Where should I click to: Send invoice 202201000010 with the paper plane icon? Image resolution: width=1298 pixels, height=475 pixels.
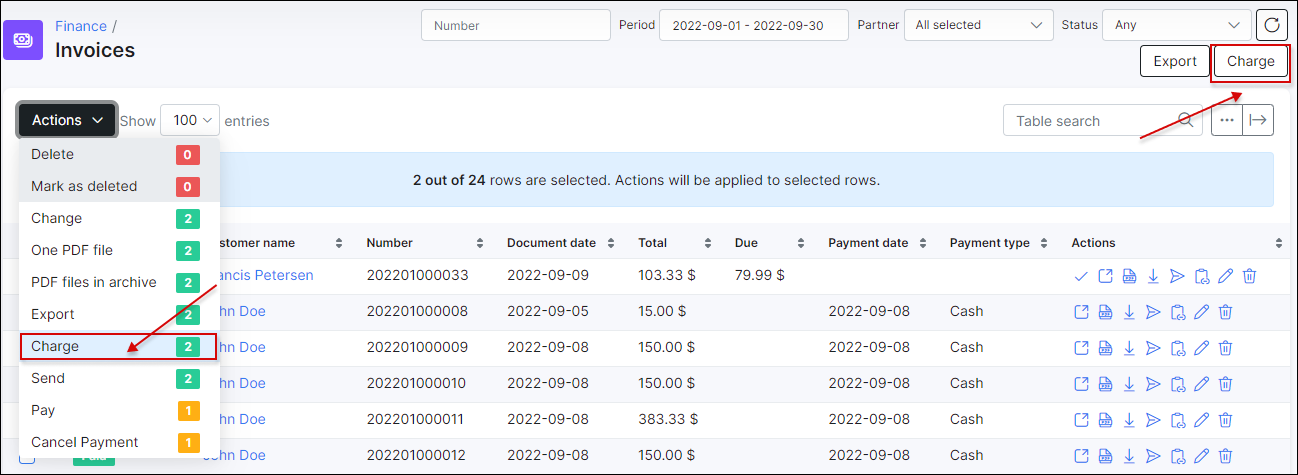(x=1152, y=384)
